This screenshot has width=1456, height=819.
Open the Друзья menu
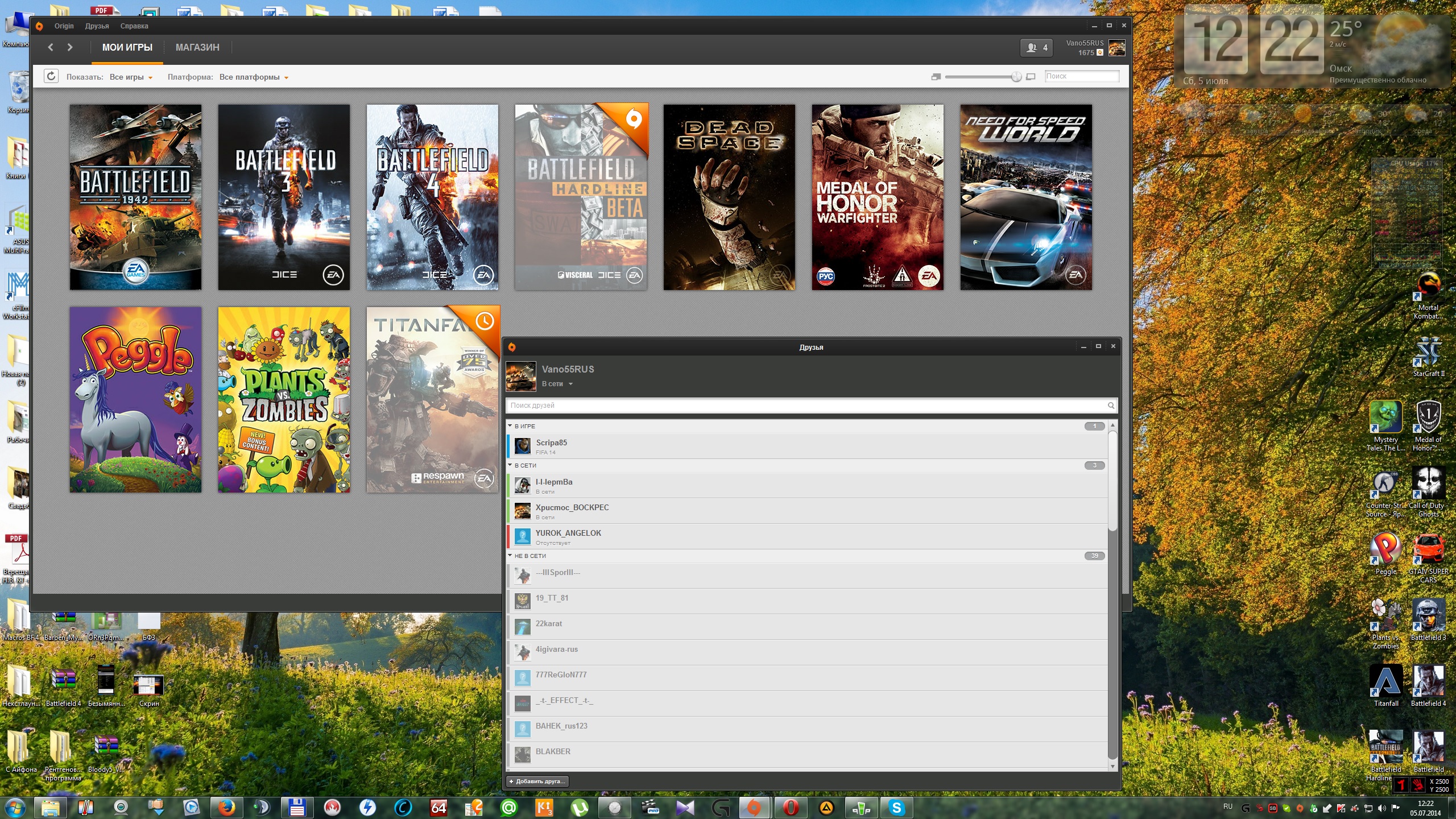pos(97,26)
